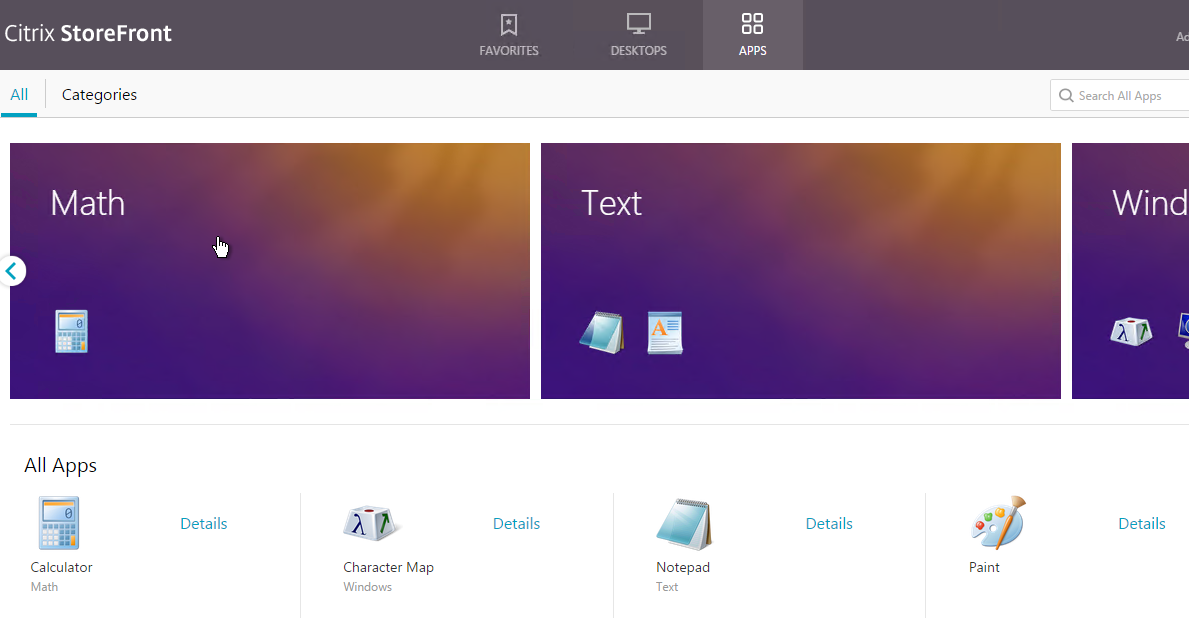Click the Notepad app name
The image size is (1189, 623).
point(682,567)
